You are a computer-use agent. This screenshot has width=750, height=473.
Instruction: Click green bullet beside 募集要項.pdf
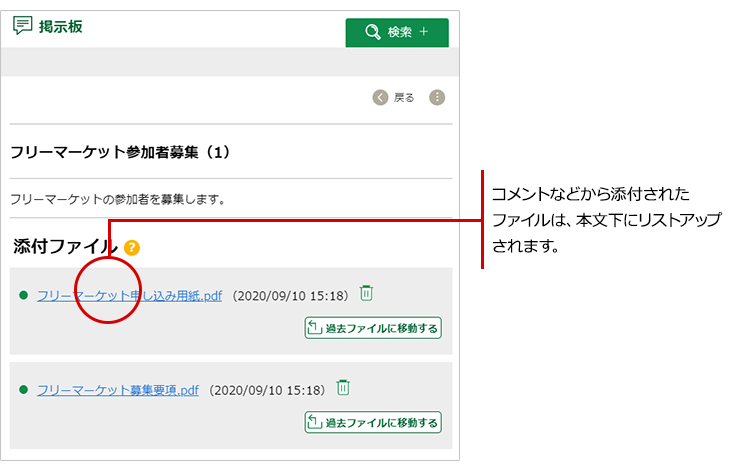[x=24, y=390]
